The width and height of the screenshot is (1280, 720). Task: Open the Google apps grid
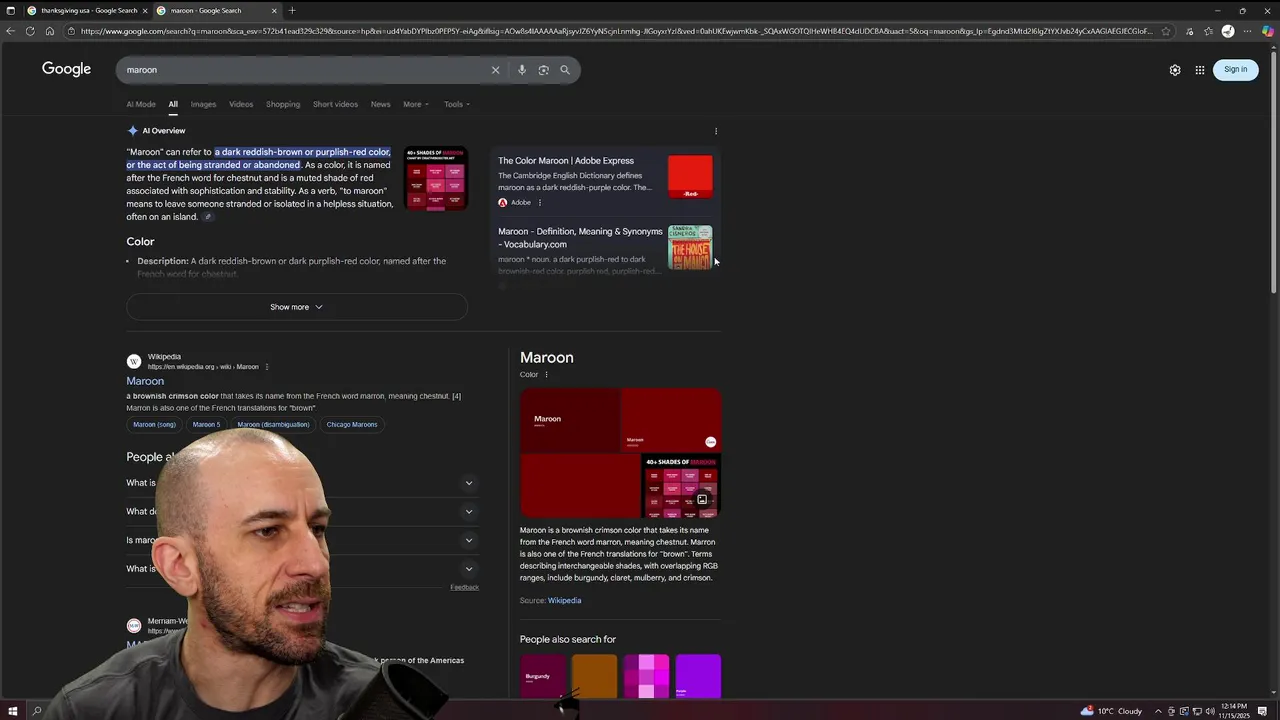[x=1200, y=70]
